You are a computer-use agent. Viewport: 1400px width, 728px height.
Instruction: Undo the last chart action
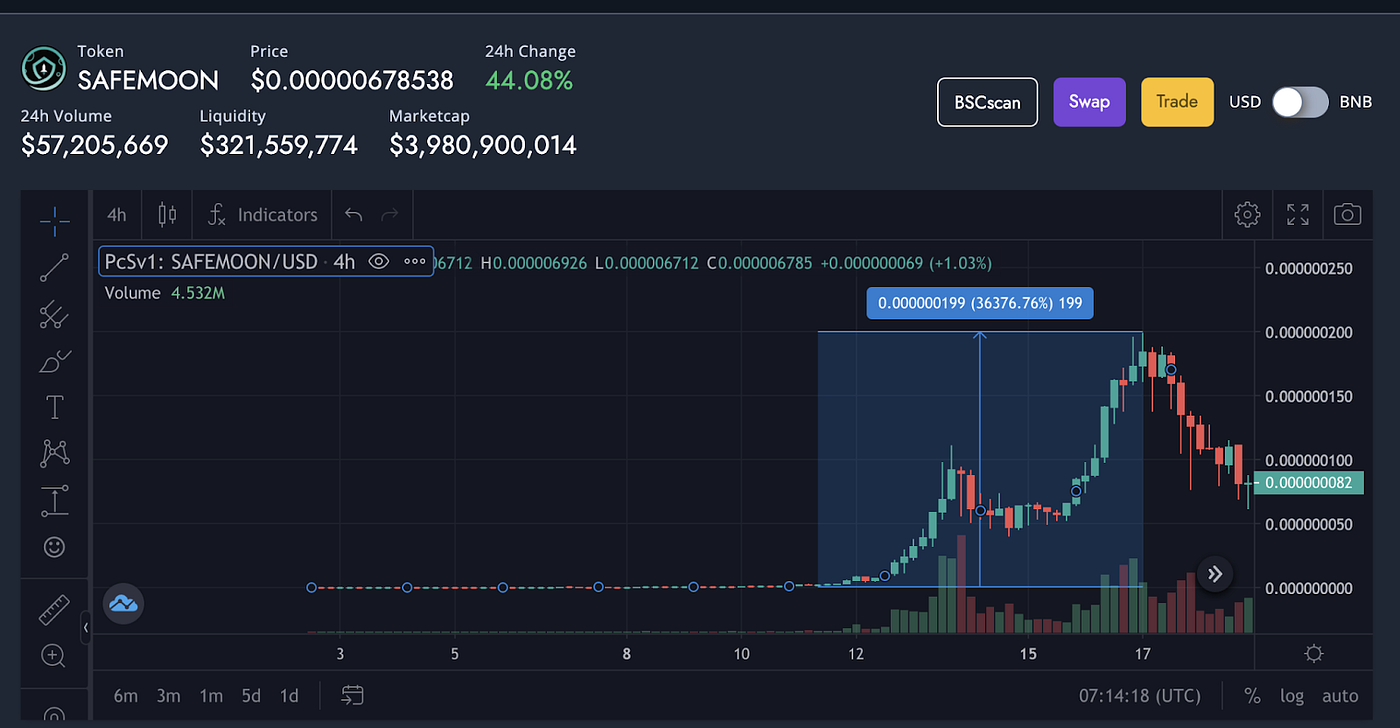(353, 214)
